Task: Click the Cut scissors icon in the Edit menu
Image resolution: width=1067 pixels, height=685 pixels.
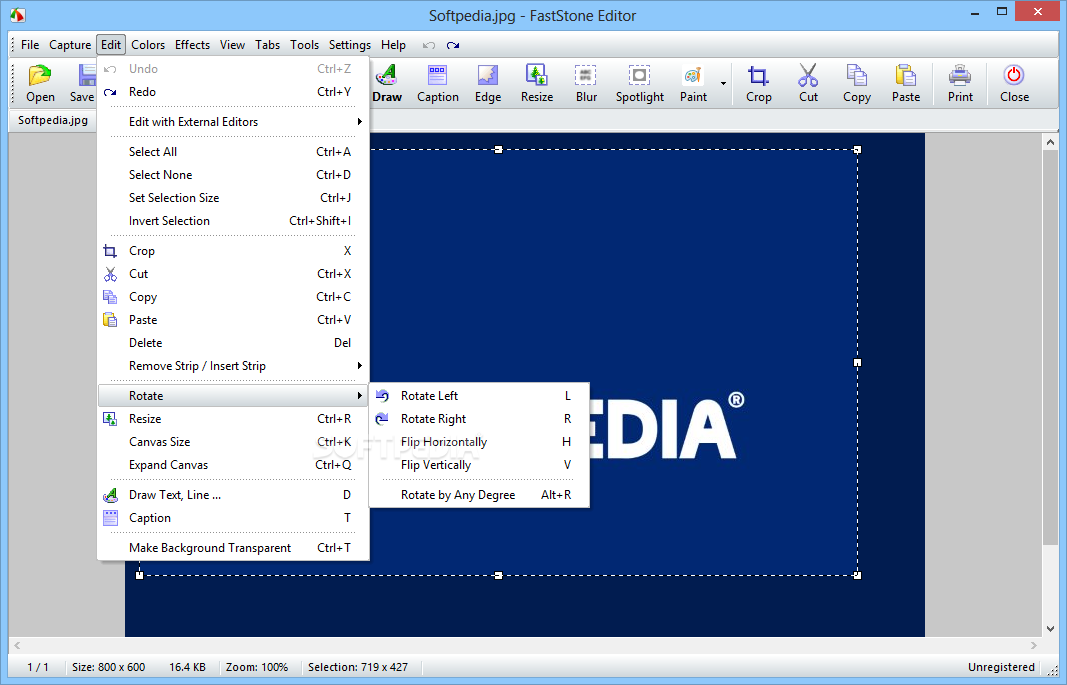Action: coord(110,274)
